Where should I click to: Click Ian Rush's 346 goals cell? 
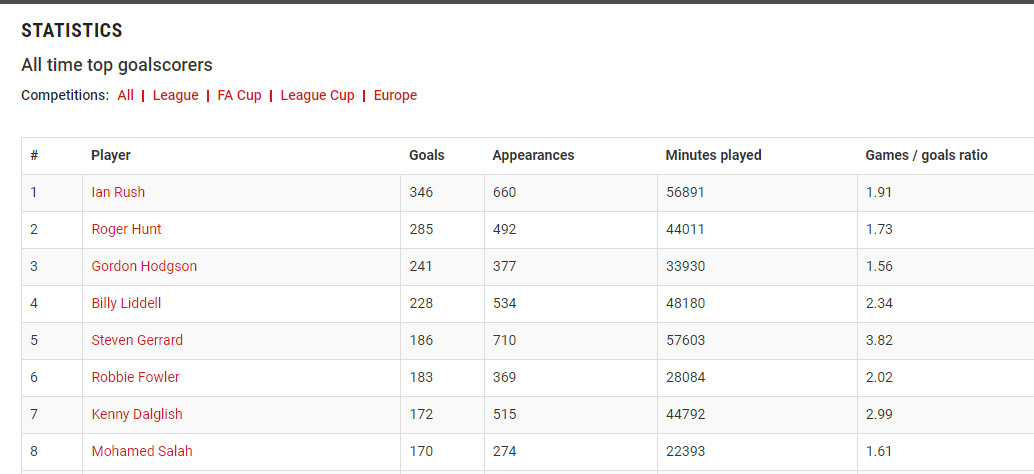(x=421, y=193)
